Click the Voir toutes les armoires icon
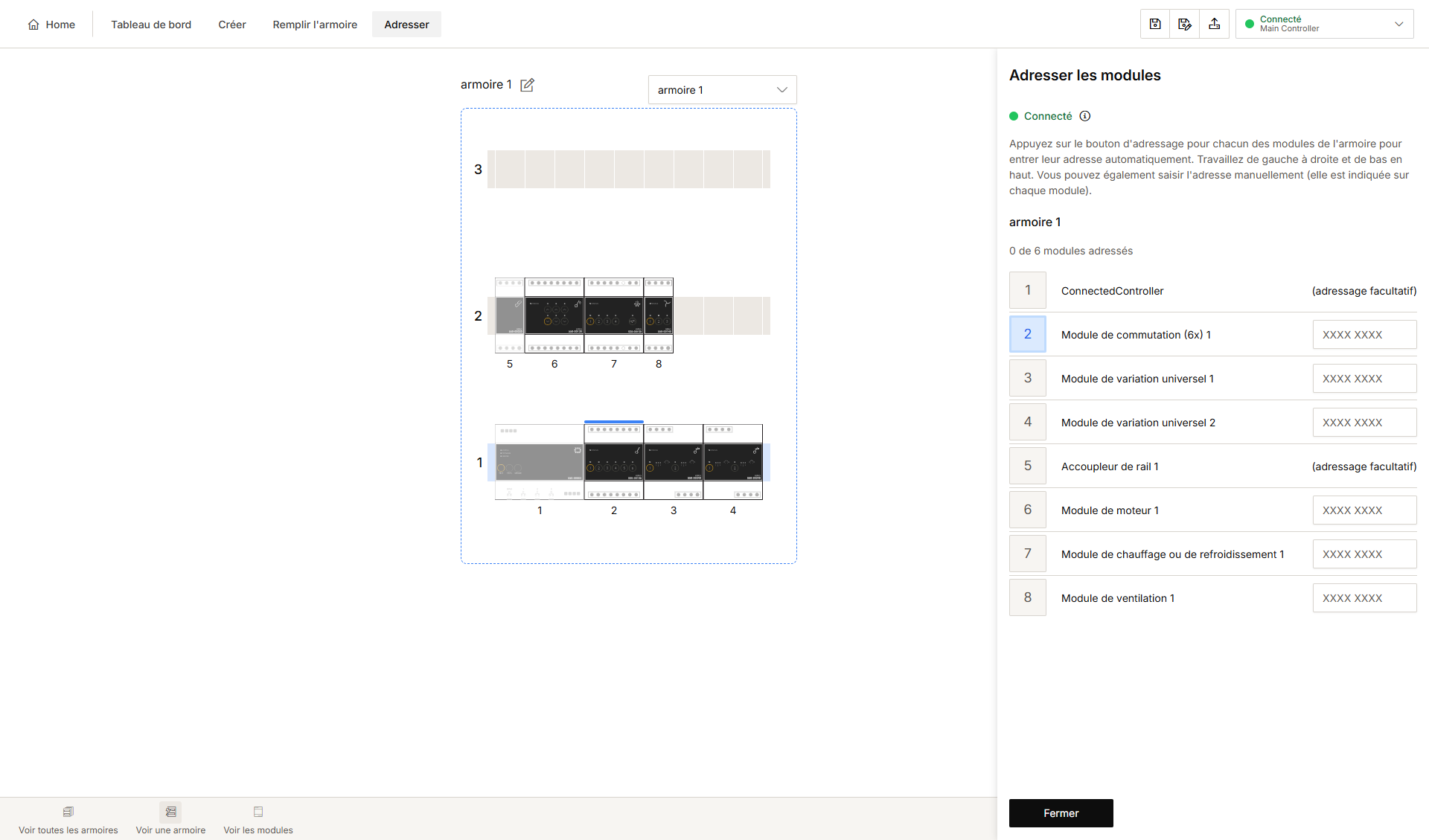 point(68,812)
